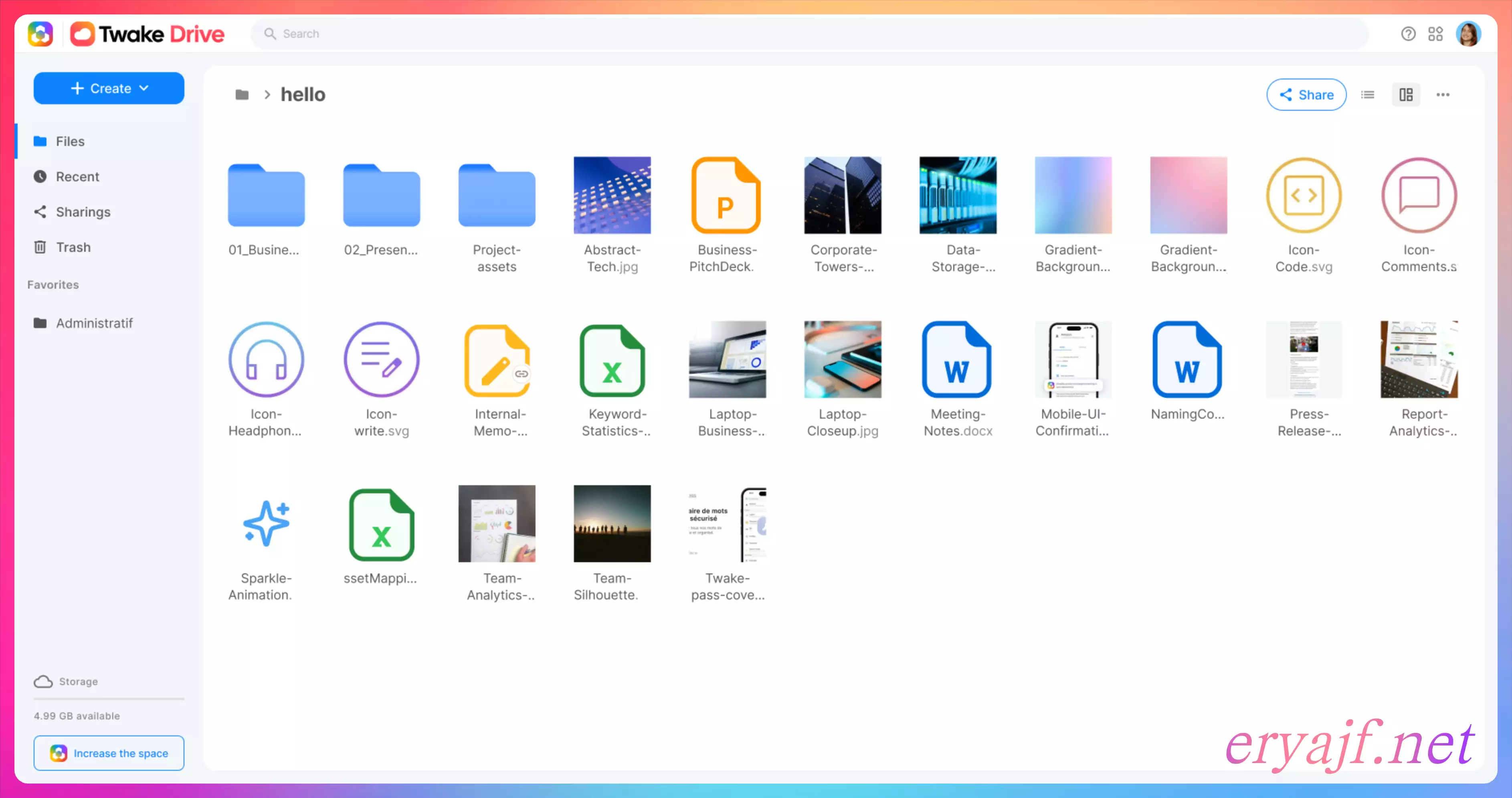Viewport: 1512px width, 798px height.
Task: Open Trash in the sidebar
Action: click(x=73, y=247)
